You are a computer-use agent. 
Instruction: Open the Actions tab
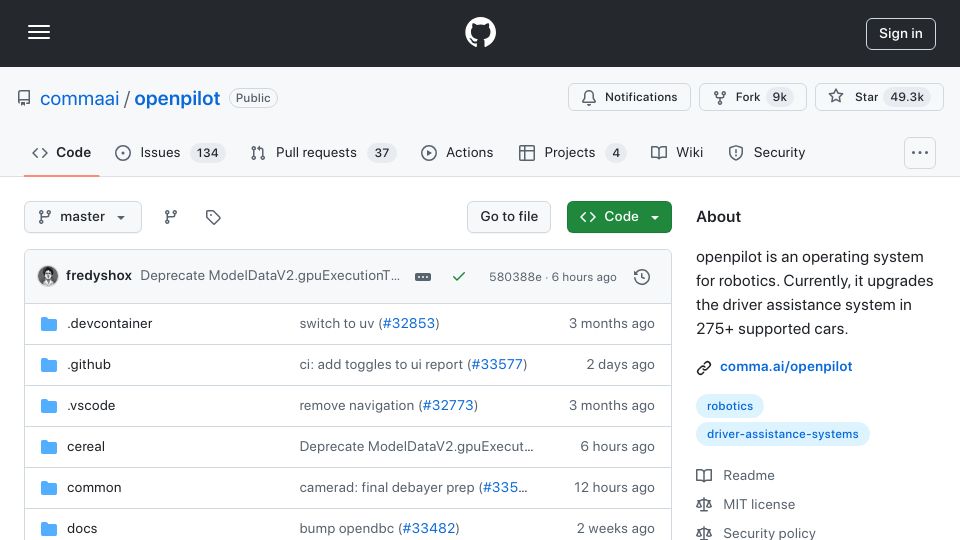(457, 152)
